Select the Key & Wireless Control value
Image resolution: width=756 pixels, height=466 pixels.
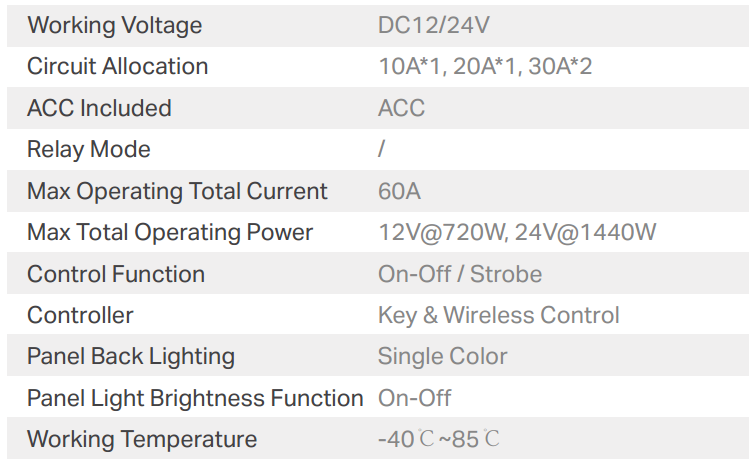click(498, 316)
